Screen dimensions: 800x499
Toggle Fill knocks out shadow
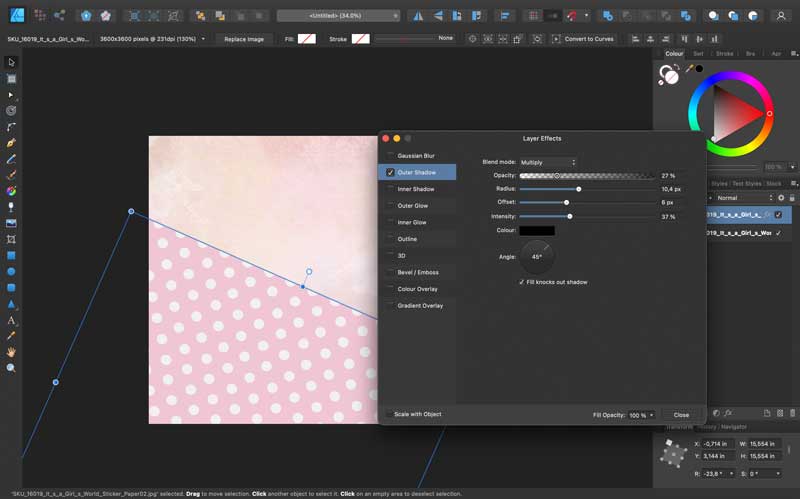[x=521, y=282]
